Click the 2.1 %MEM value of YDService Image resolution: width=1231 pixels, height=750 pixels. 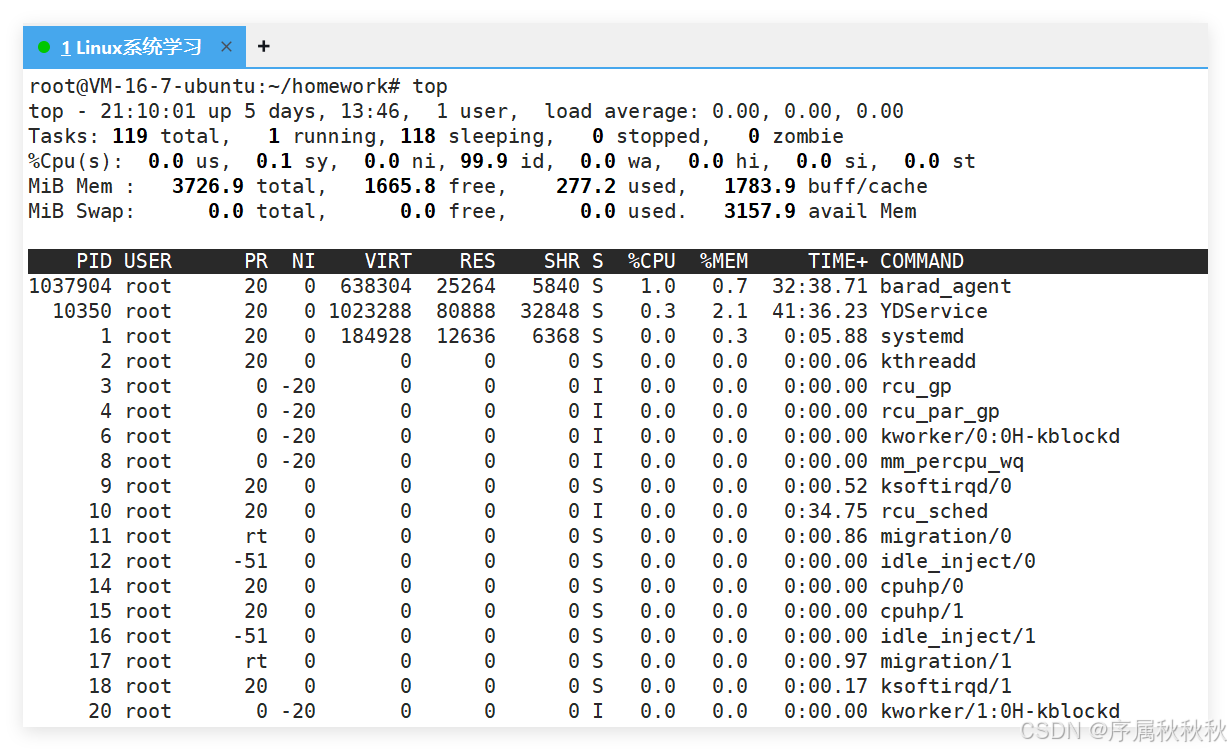pyautogui.click(x=730, y=311)
